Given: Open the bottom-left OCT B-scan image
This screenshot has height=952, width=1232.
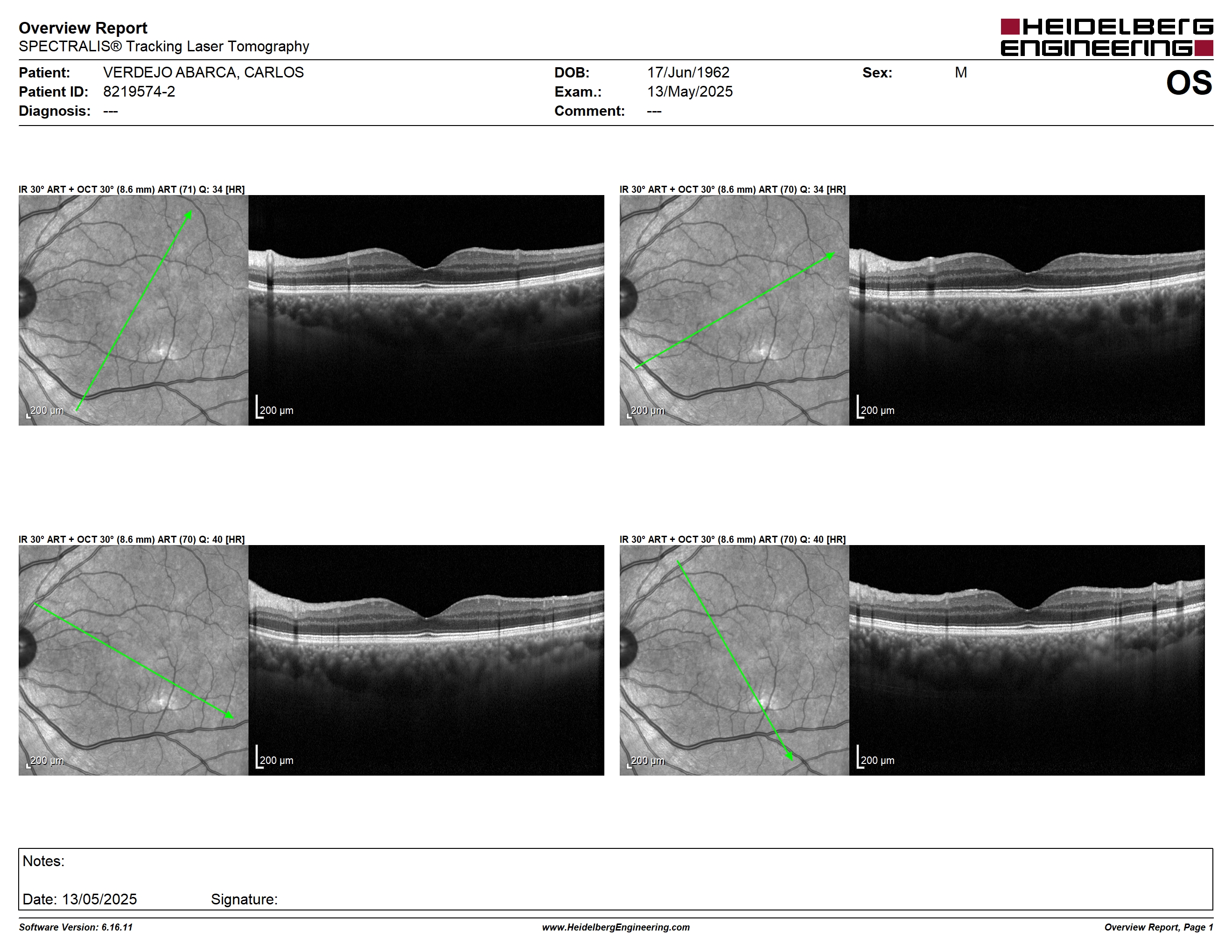Looking at the screenshot, I should click(x=426, y=660).
